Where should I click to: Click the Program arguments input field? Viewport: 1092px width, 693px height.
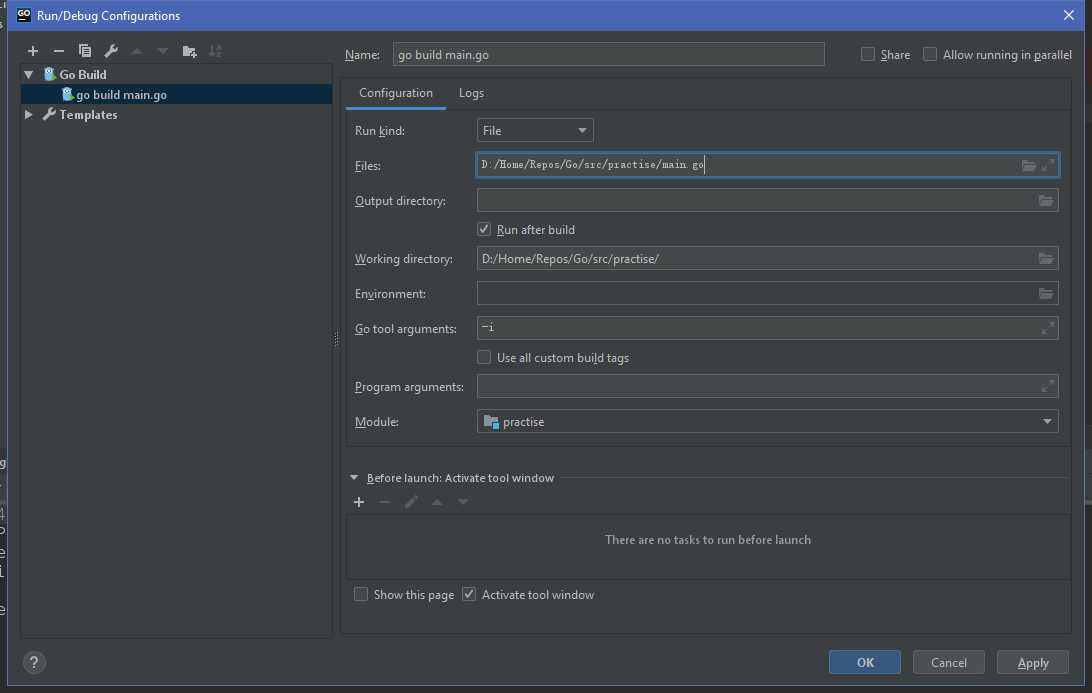758,387
